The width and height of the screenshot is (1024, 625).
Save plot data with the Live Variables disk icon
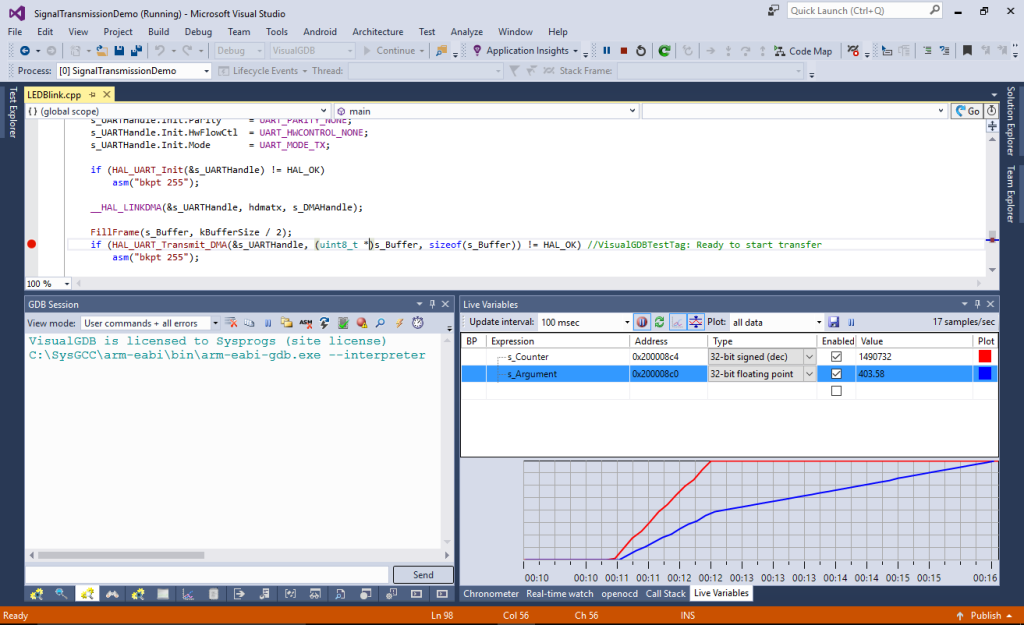coord(834,322)
